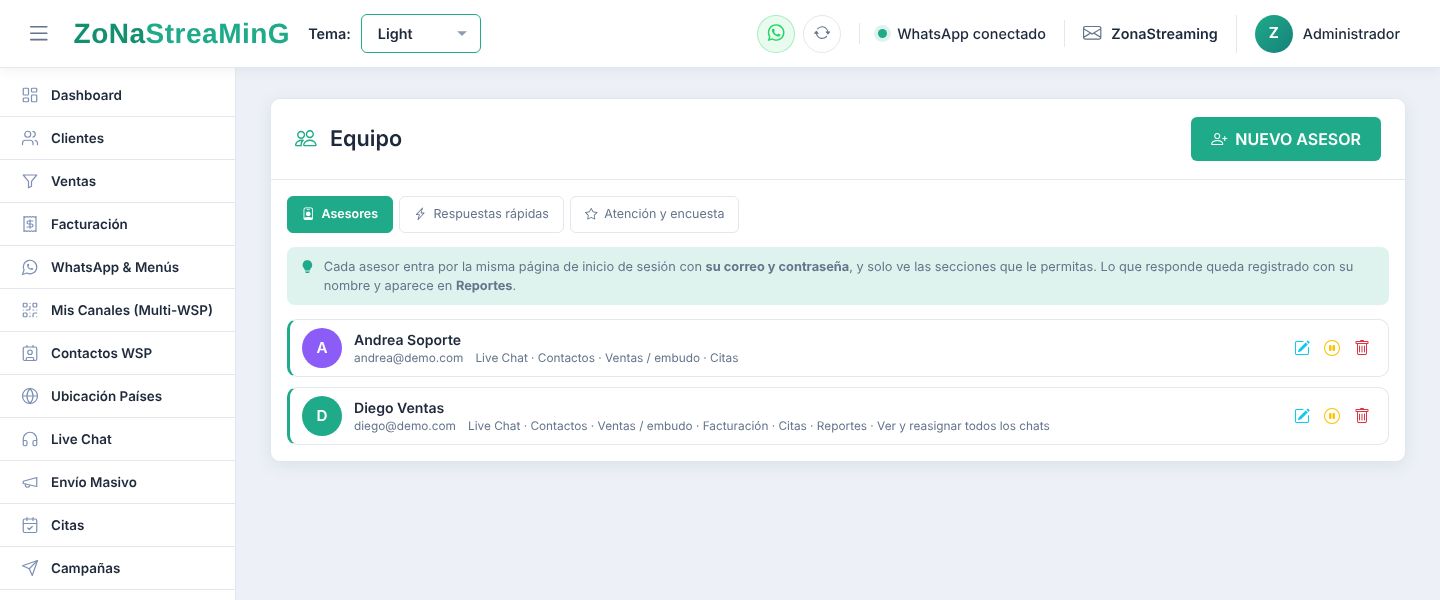The width and height of the screenshot is (1440, 600).
Task: Click the Administrador user label
Action: [x=1351, y=34]
